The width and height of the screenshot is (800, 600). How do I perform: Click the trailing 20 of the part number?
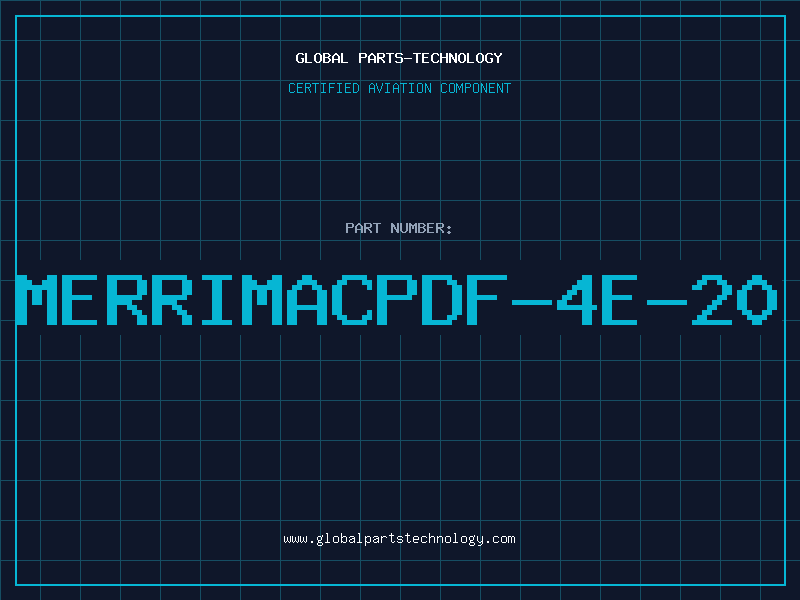(x=735, y=300)
